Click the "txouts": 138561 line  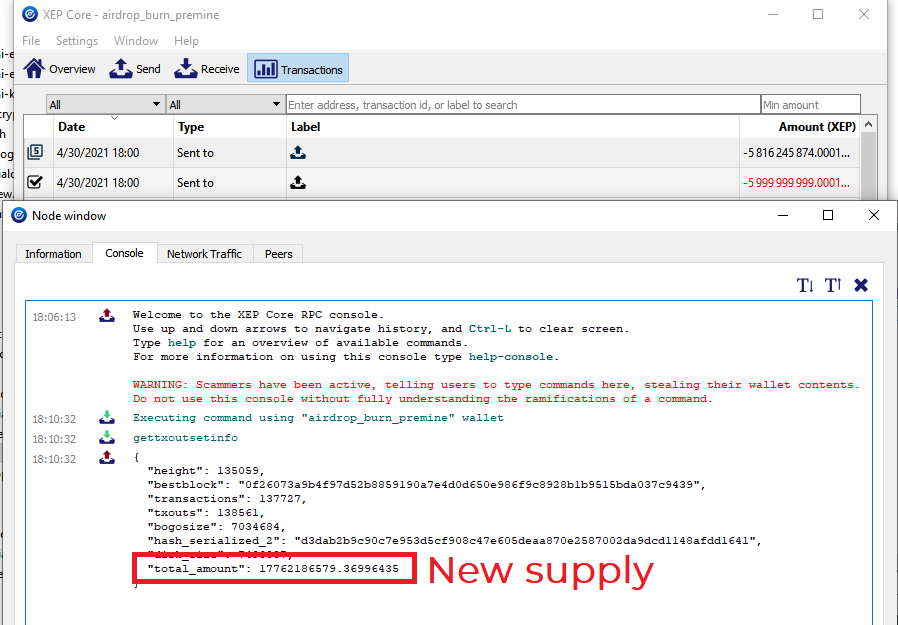coord(206,513)
